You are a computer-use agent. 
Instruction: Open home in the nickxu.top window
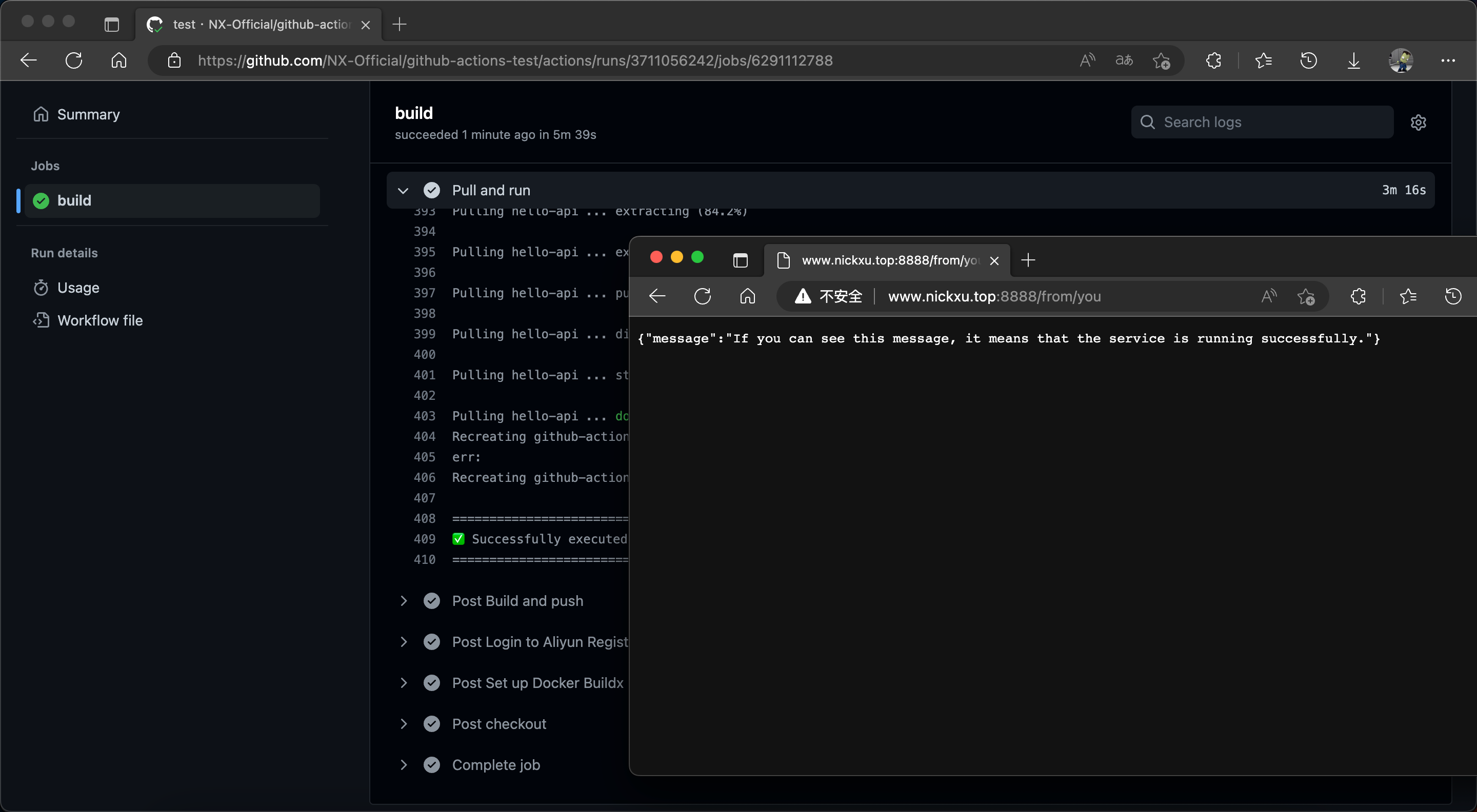click(748, 296)
